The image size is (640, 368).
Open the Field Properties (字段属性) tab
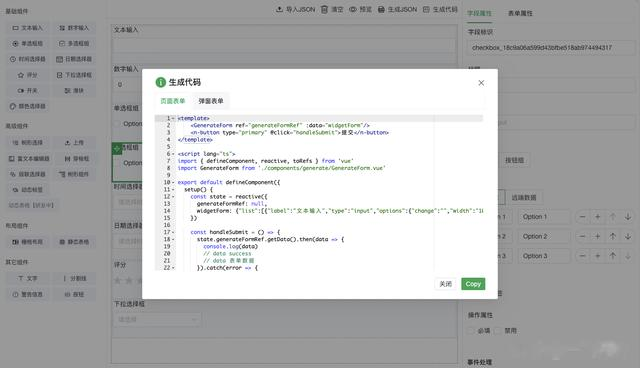click(479, 13)
